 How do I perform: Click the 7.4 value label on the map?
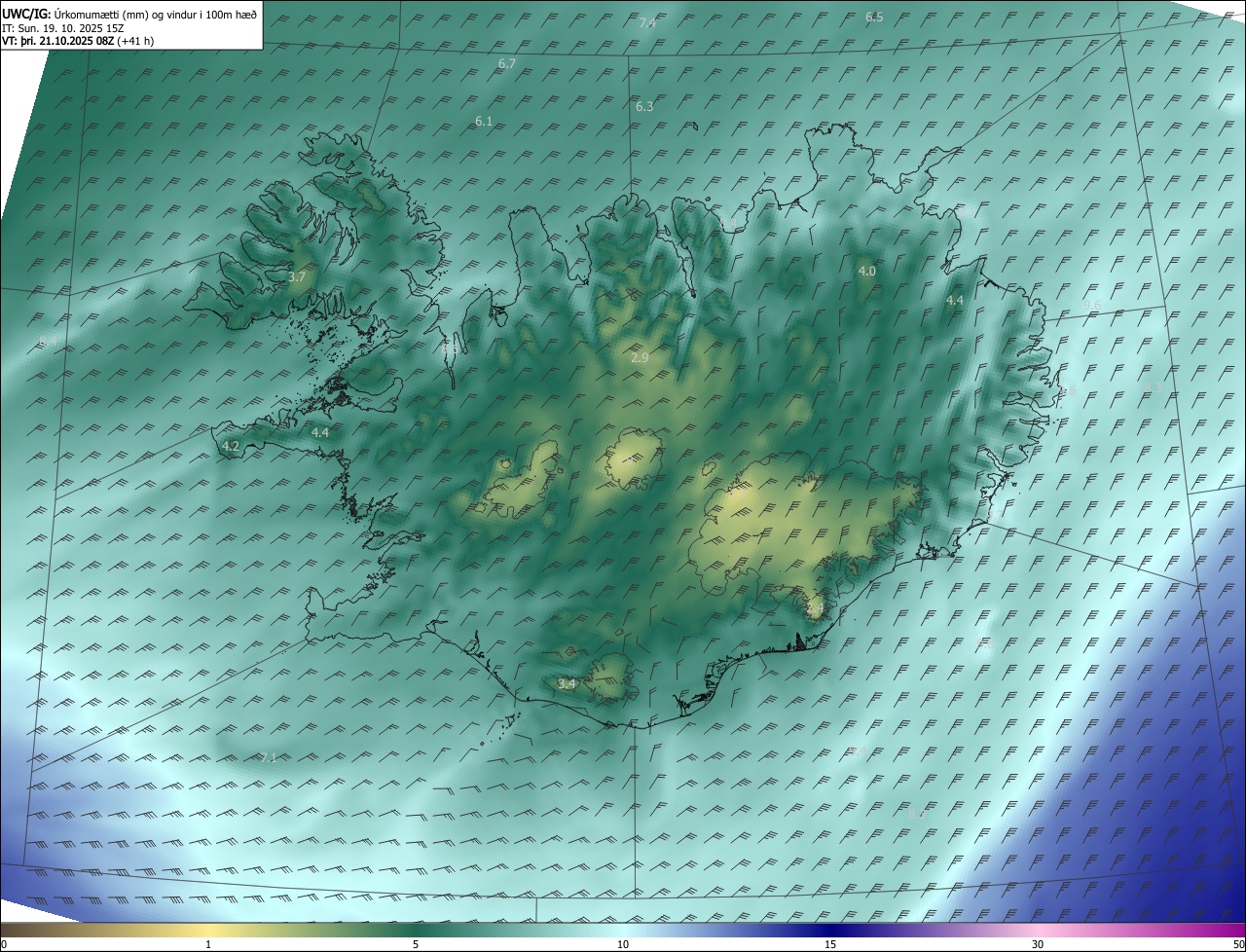647,22
